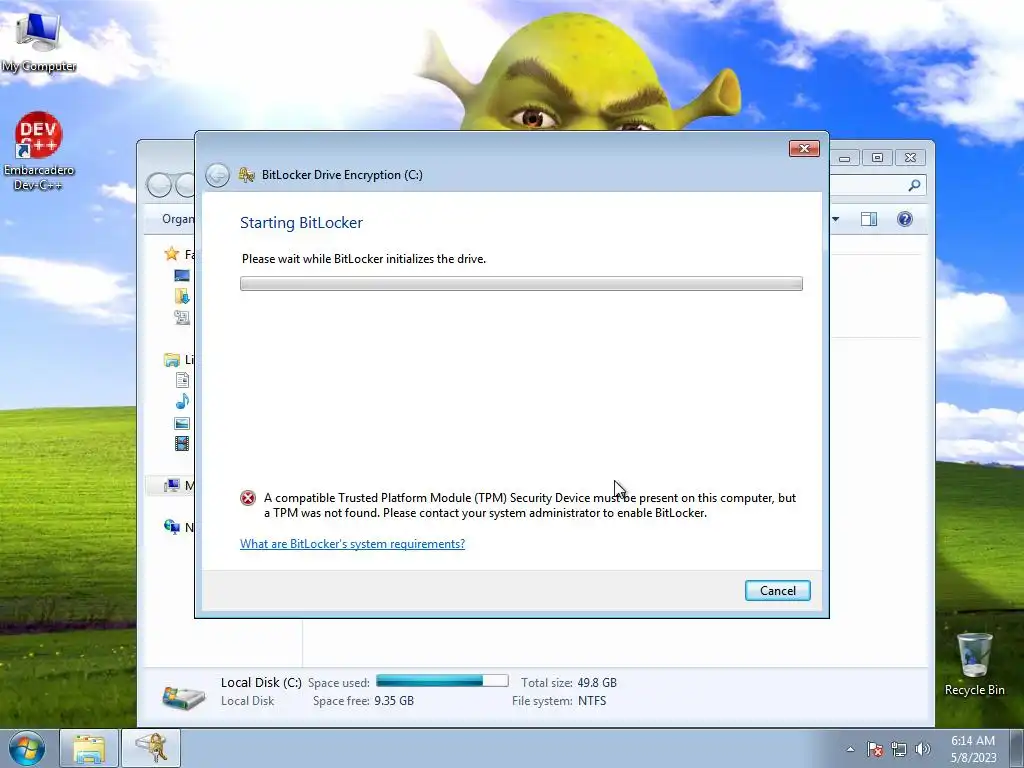Open the view options dropdown arrow in Explorer

point(835,219)
